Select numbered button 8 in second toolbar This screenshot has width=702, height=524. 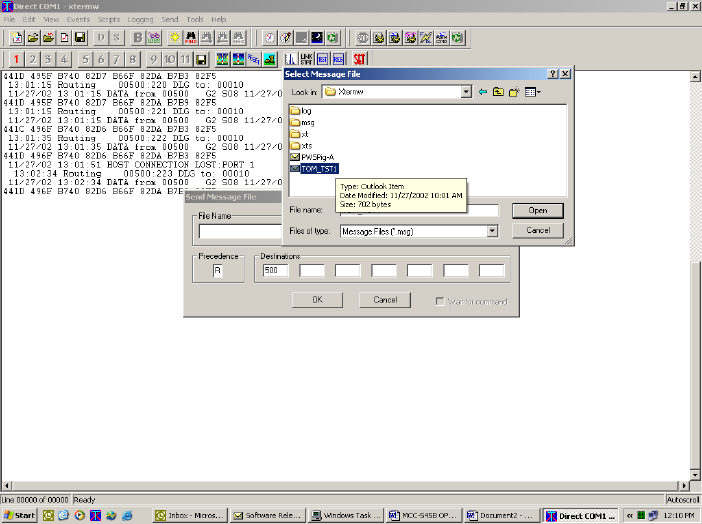tap(133, 59)
